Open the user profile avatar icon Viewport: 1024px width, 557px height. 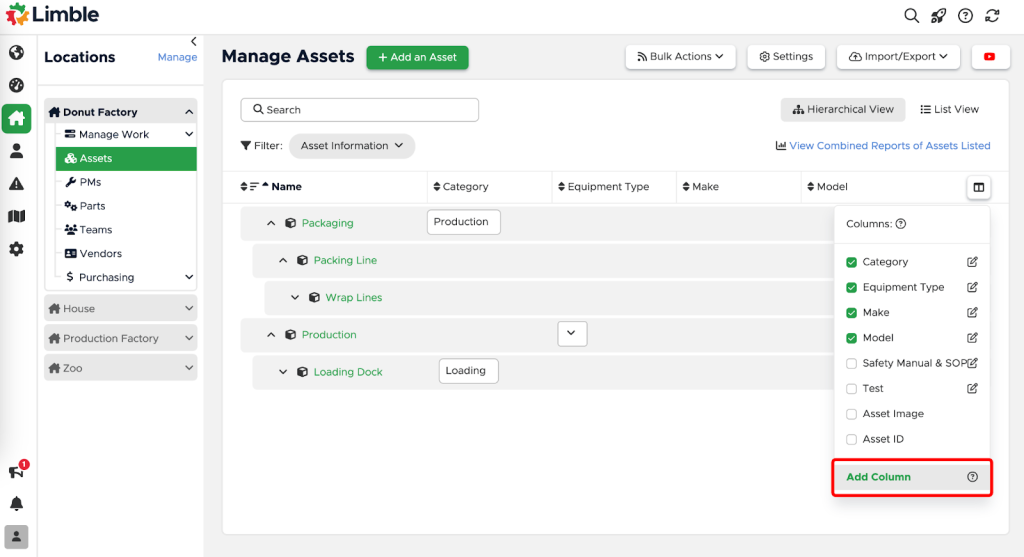click(16, 537)
